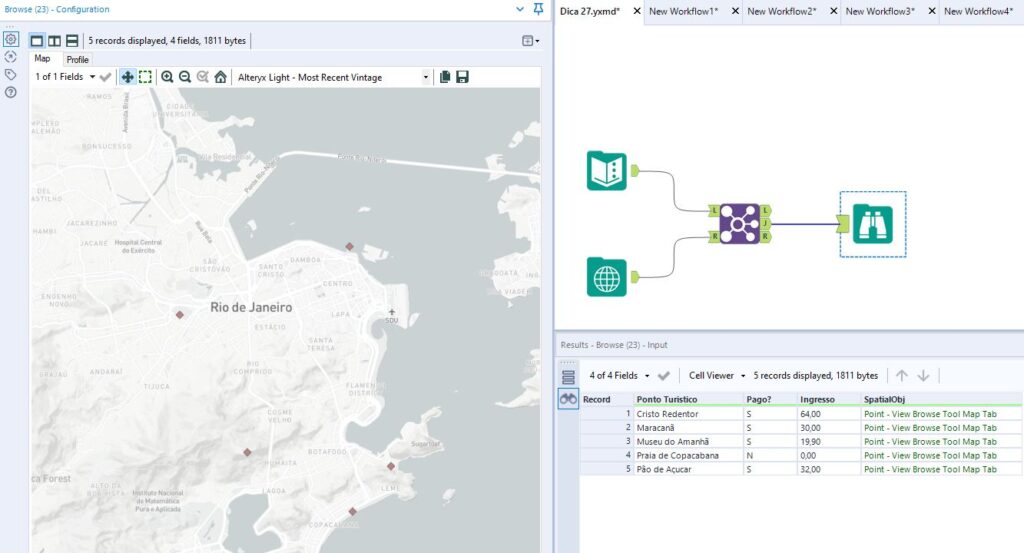The image size is (1024, 553).
Task: Save the map image
Action: 462,77
